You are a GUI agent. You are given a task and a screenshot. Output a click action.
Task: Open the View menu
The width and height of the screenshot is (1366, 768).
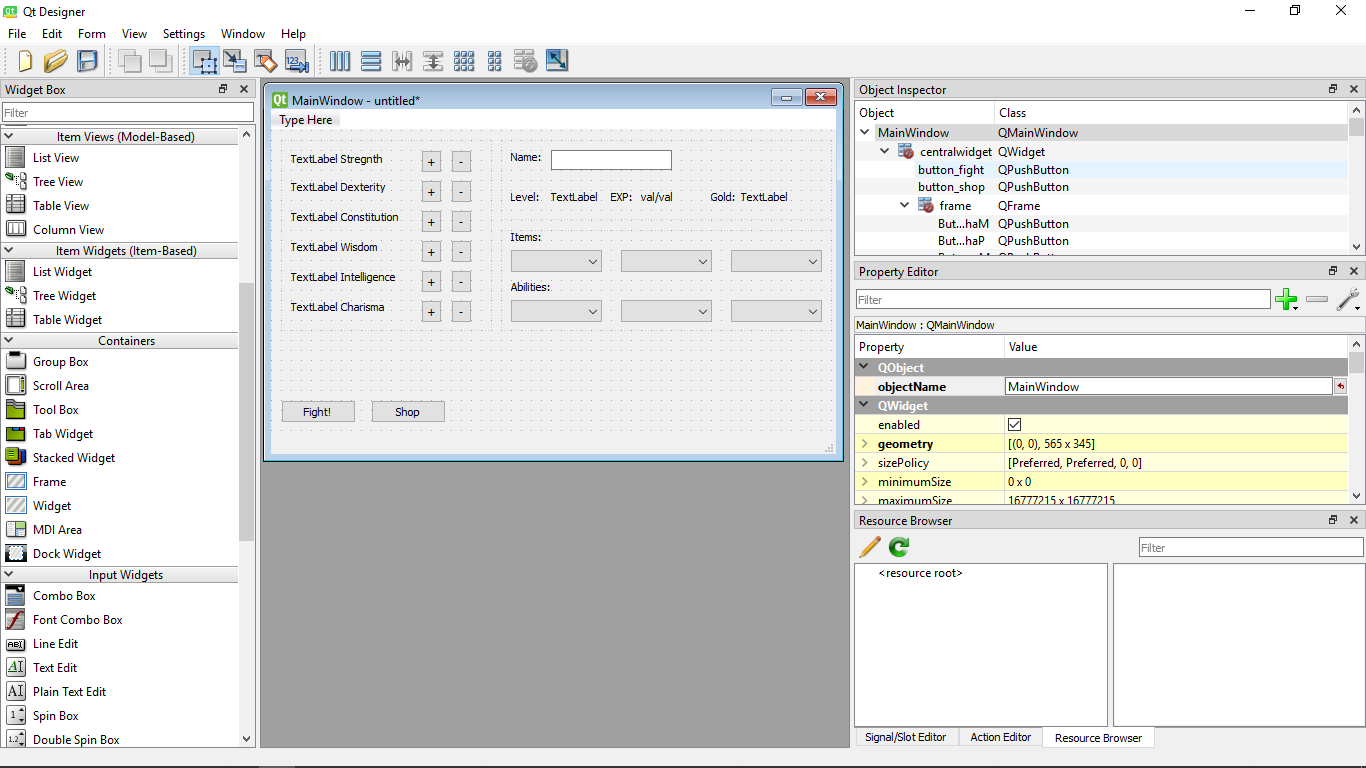(135, 34)
